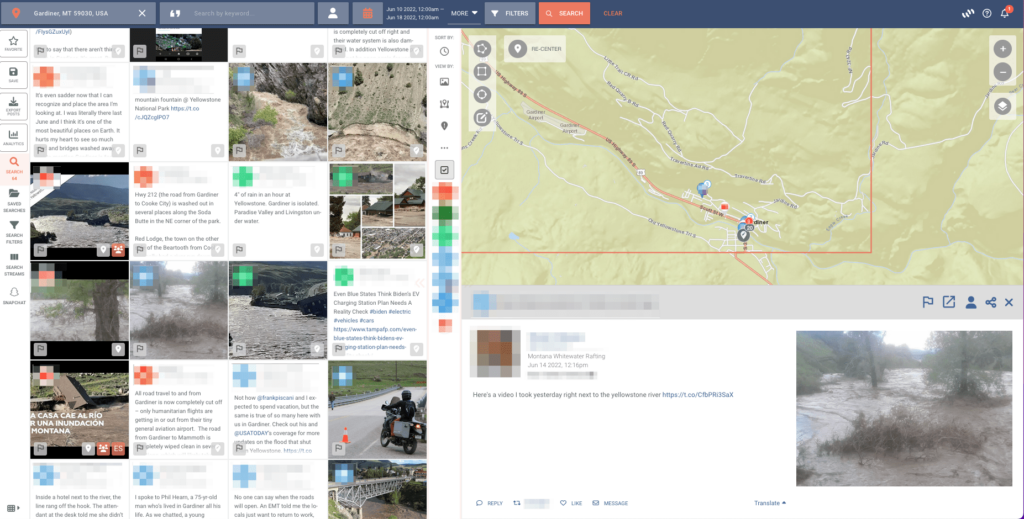Click LIKE under the post

571,503
